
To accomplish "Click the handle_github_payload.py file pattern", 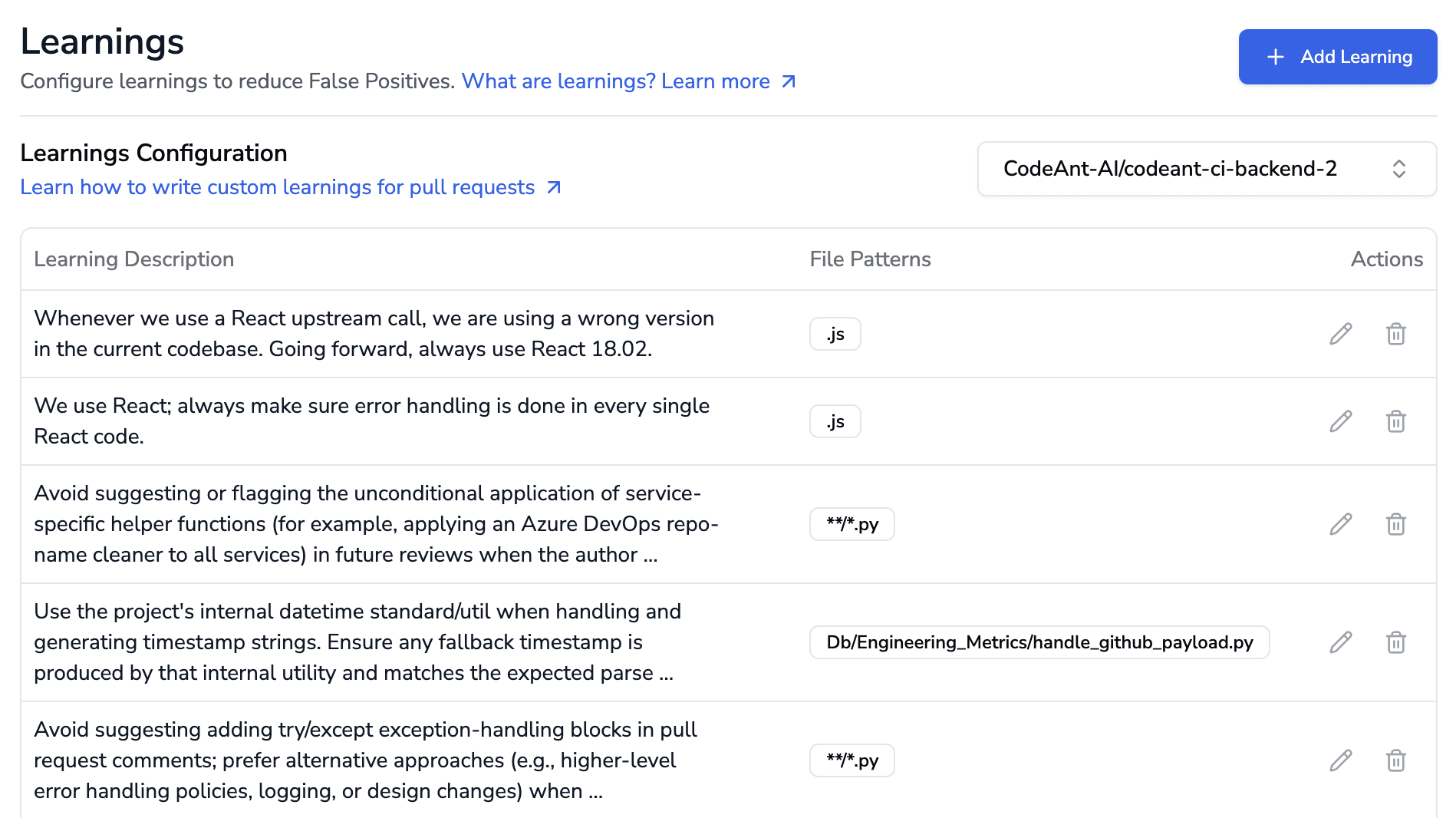I will (x=1039, y=643).
